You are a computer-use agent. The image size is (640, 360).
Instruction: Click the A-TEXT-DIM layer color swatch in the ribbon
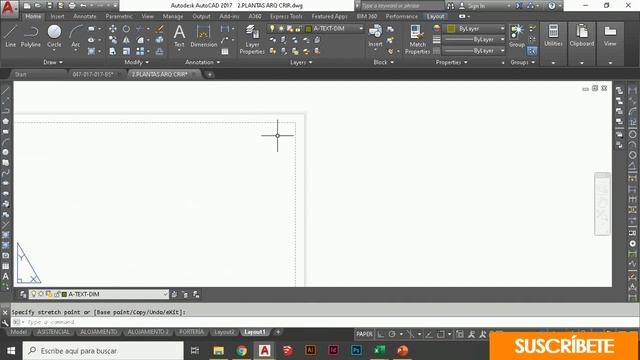tap(309, 29)
